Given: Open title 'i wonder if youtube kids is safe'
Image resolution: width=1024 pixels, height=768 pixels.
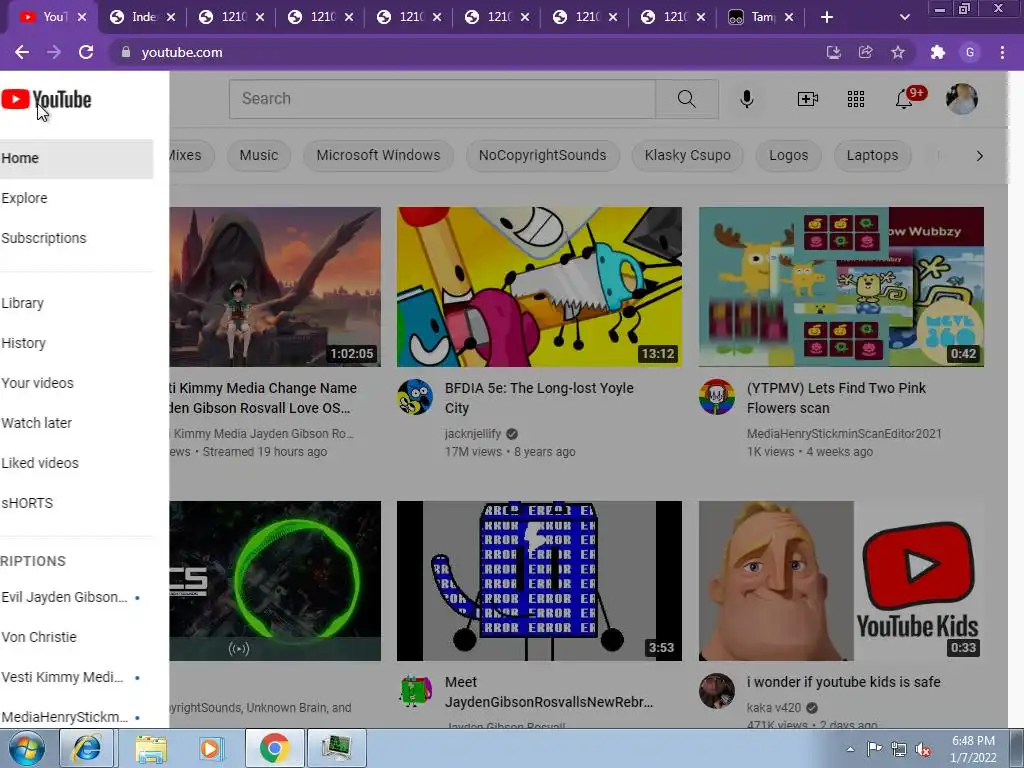Looking at the screenshot, I should (844, 682).
